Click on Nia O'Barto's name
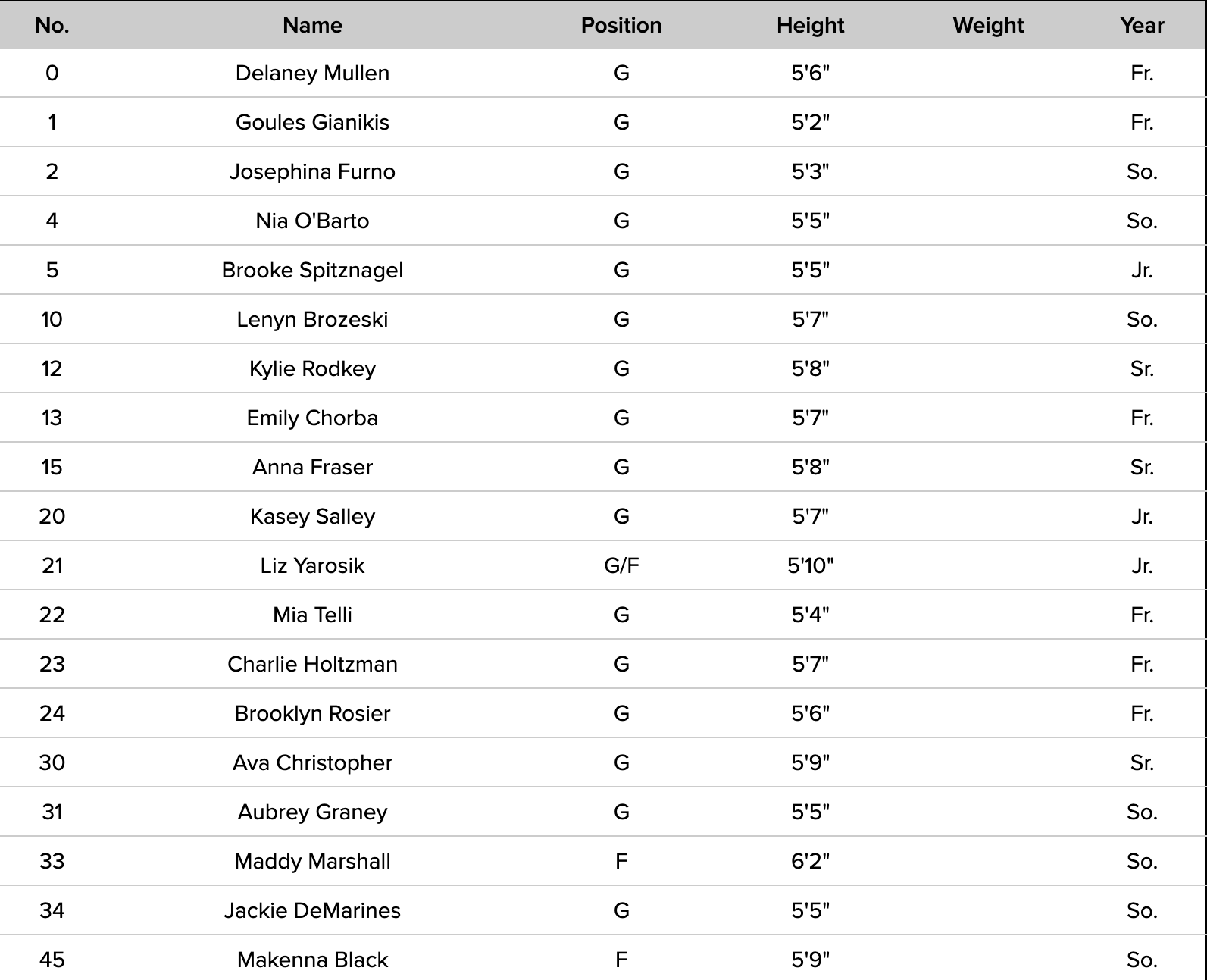1207x980 pixels. [x=312, y=221]
